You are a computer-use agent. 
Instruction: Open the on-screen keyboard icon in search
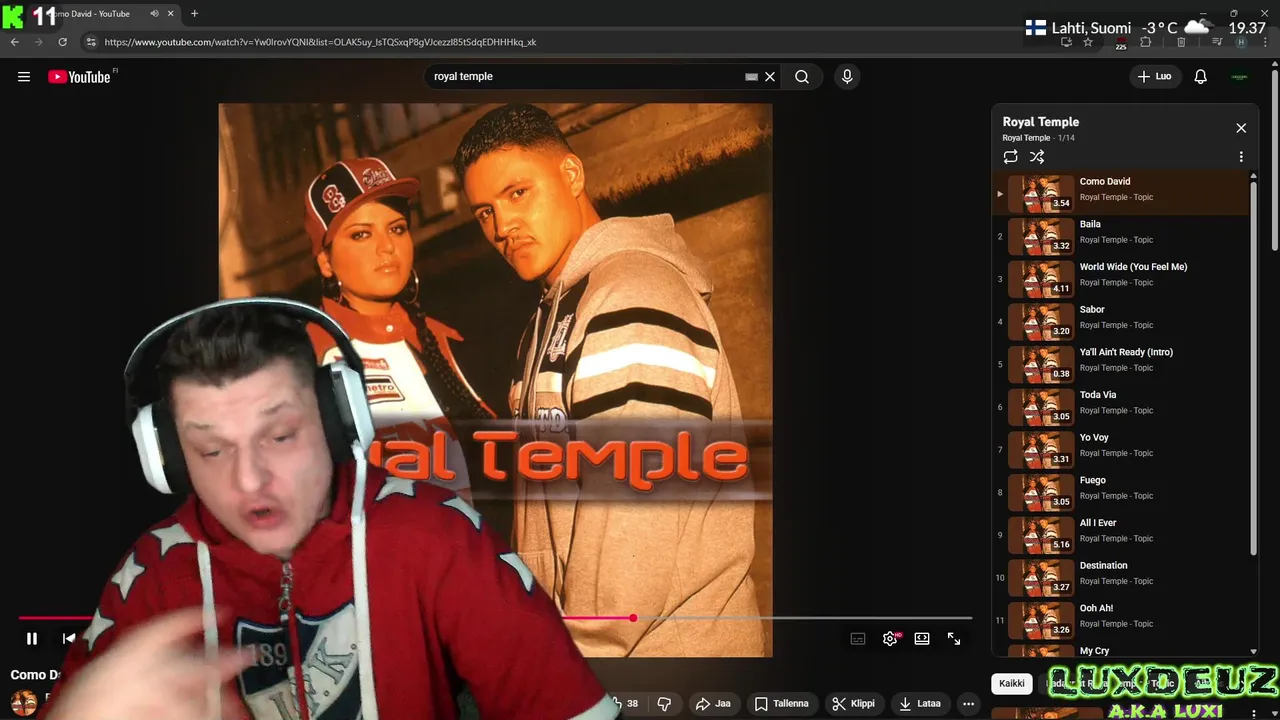[x=751, y=77]
